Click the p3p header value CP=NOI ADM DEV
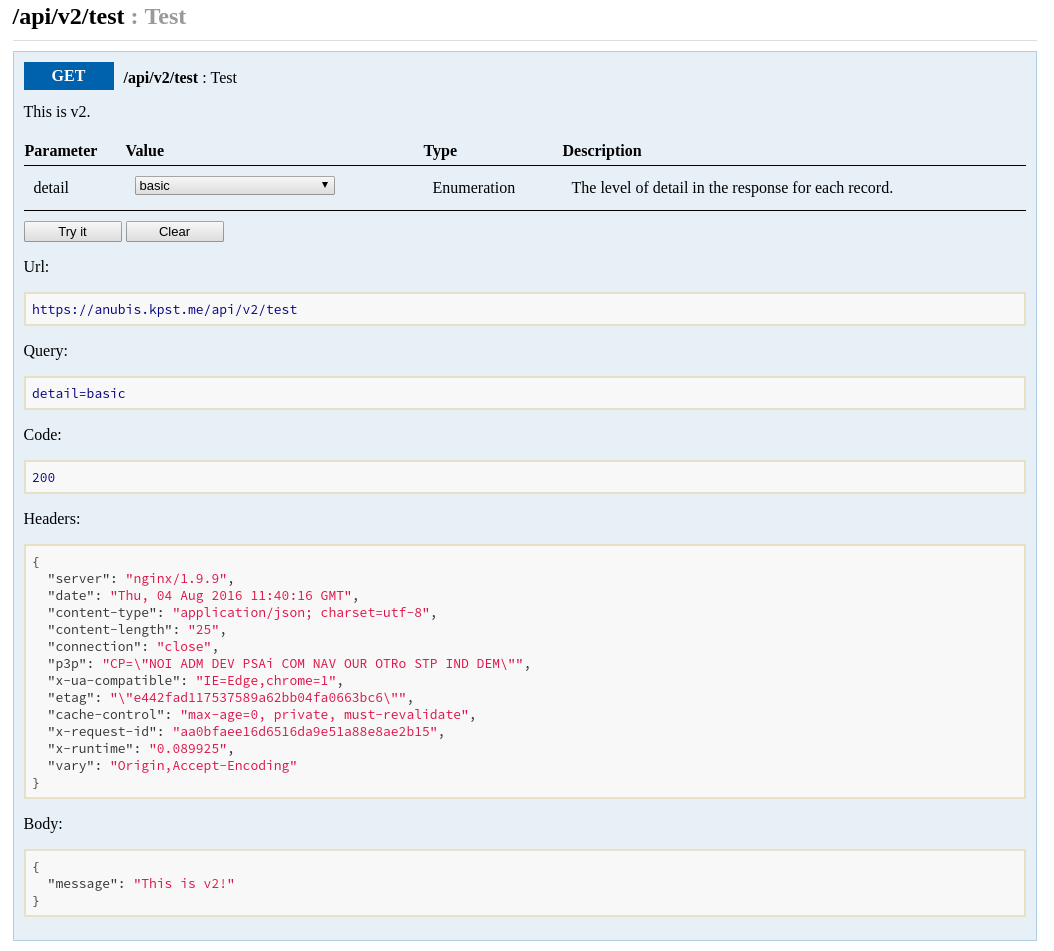This screenshot has width=1054, height=951. coord(313,663)
